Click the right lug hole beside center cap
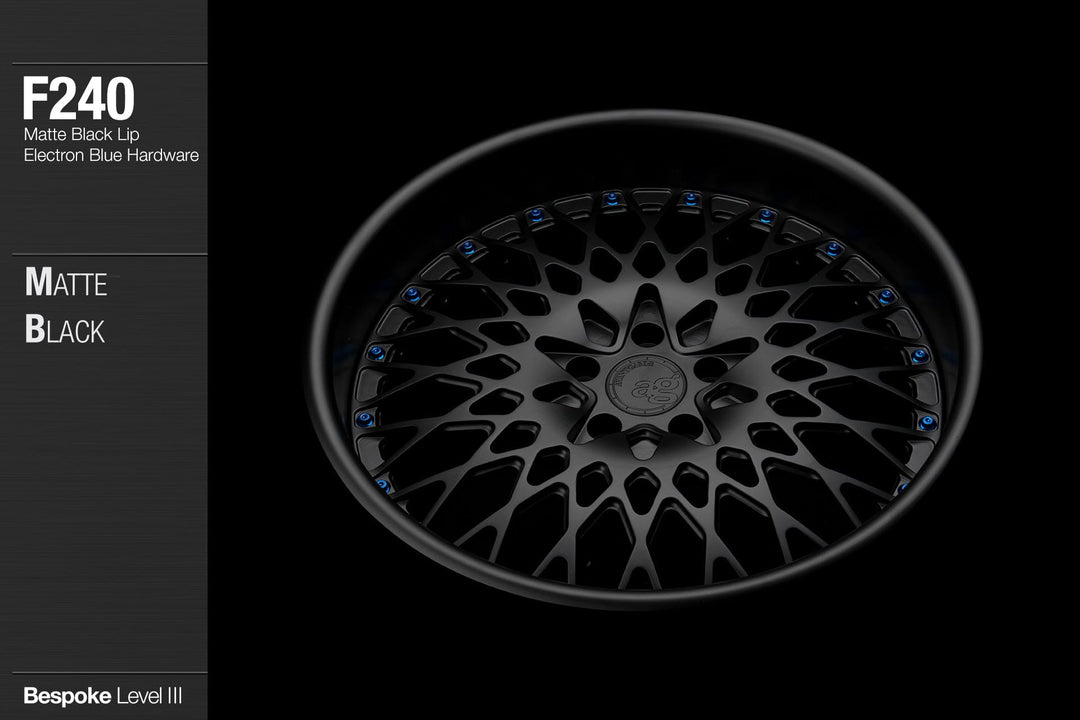 coord(710,367)
